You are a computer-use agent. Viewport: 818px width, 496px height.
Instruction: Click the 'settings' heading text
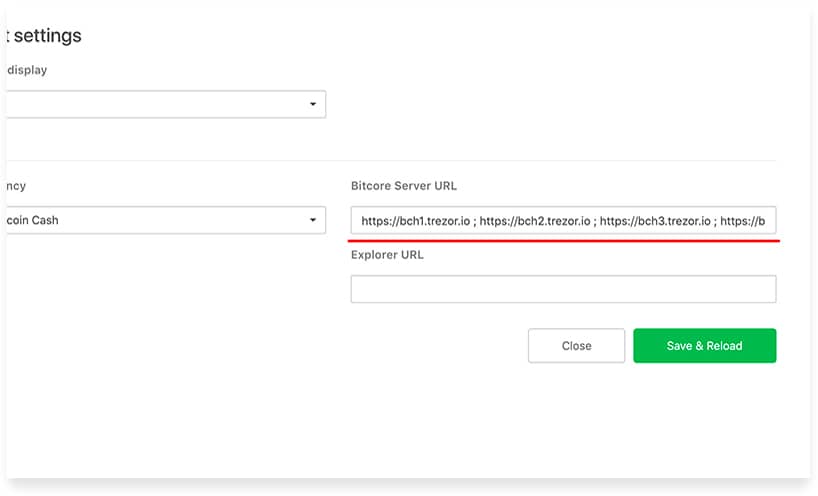pyautogui.click(x=47, y=35)
